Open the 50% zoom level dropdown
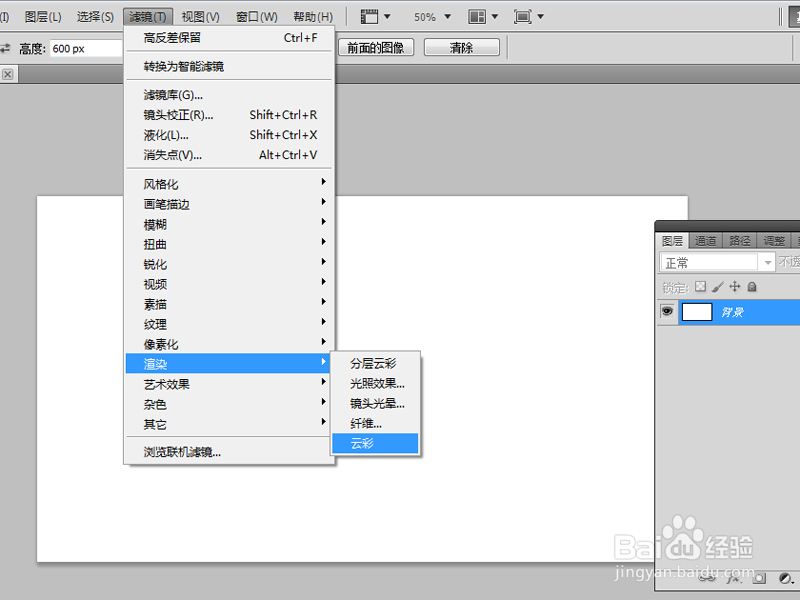This screenshot has width=800, height=600. tap(432, 17)
